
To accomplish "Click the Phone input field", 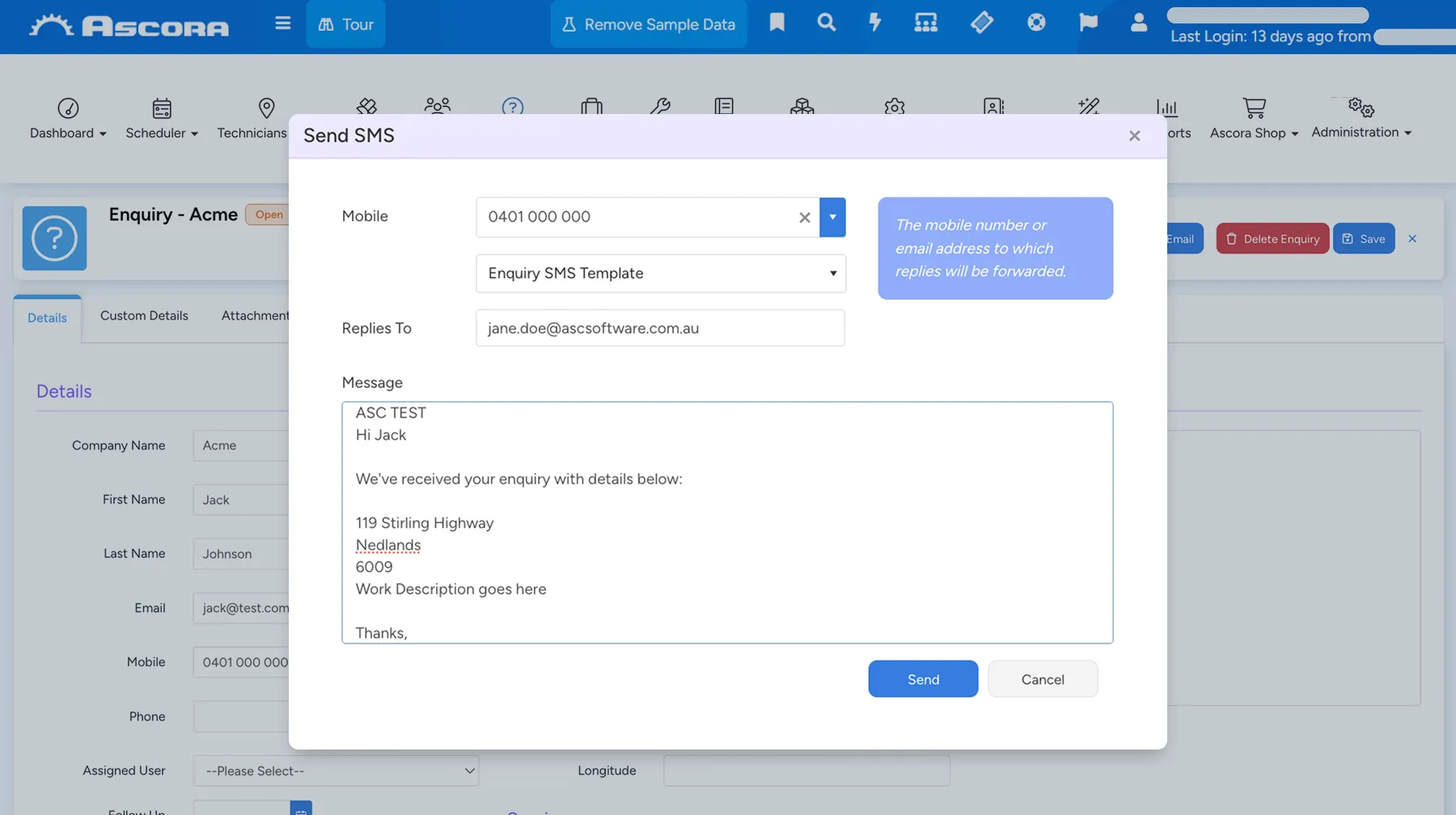I will coord(241,716).
